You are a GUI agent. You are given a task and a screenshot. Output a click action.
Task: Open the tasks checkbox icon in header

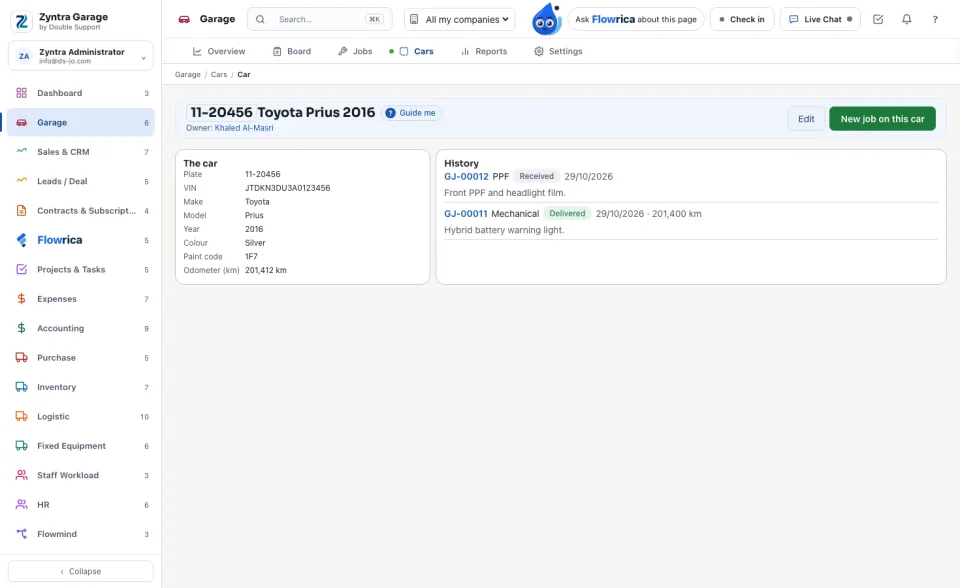pos(878,20)
